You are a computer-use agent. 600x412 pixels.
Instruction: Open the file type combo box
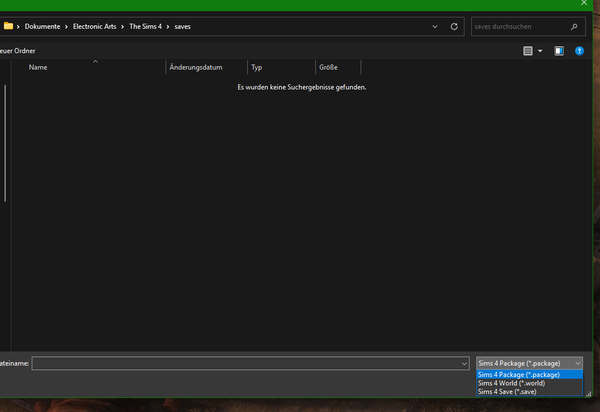(529, 363)
